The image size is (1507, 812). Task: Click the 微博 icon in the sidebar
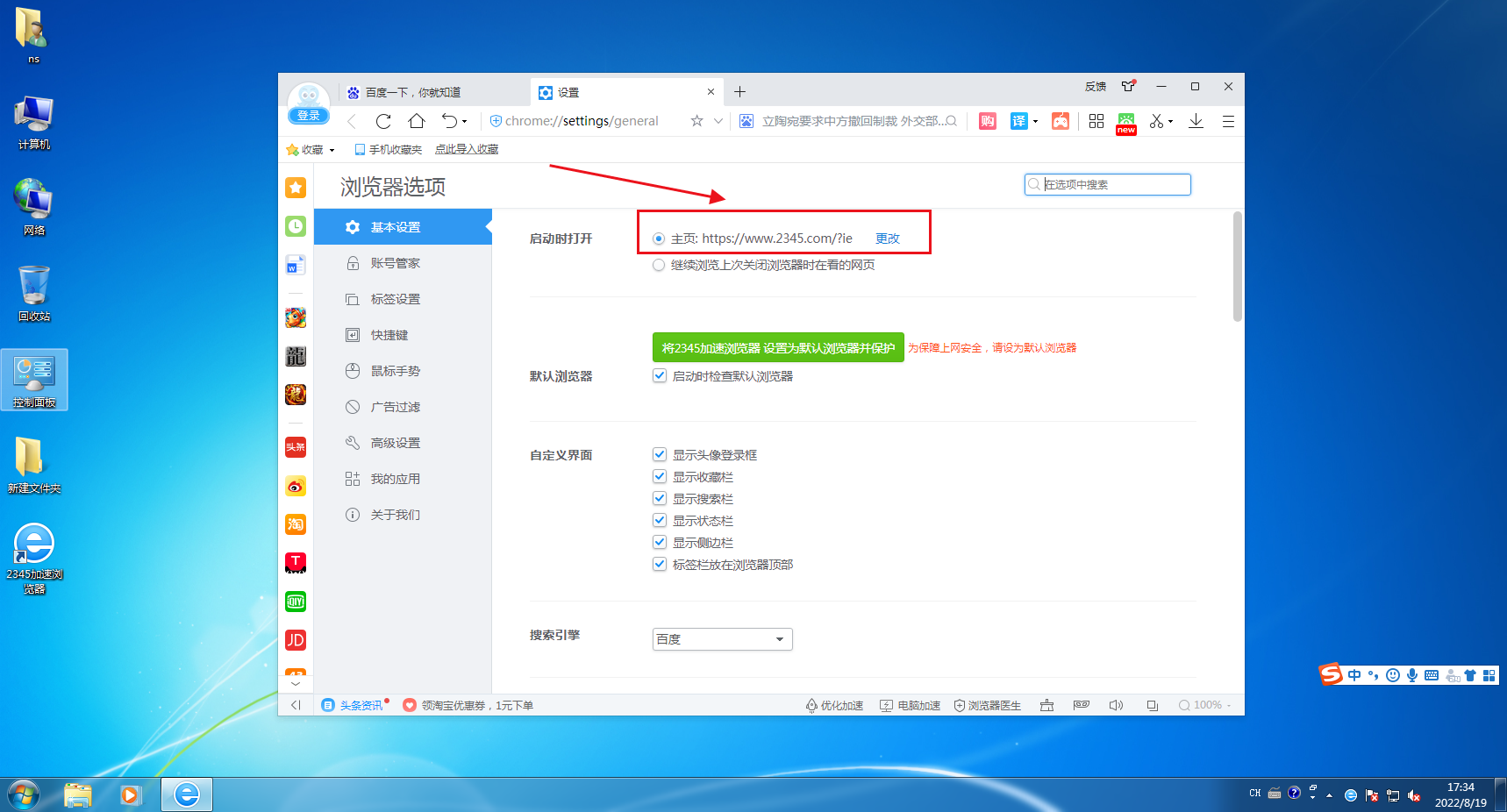(x=296, y=486)
